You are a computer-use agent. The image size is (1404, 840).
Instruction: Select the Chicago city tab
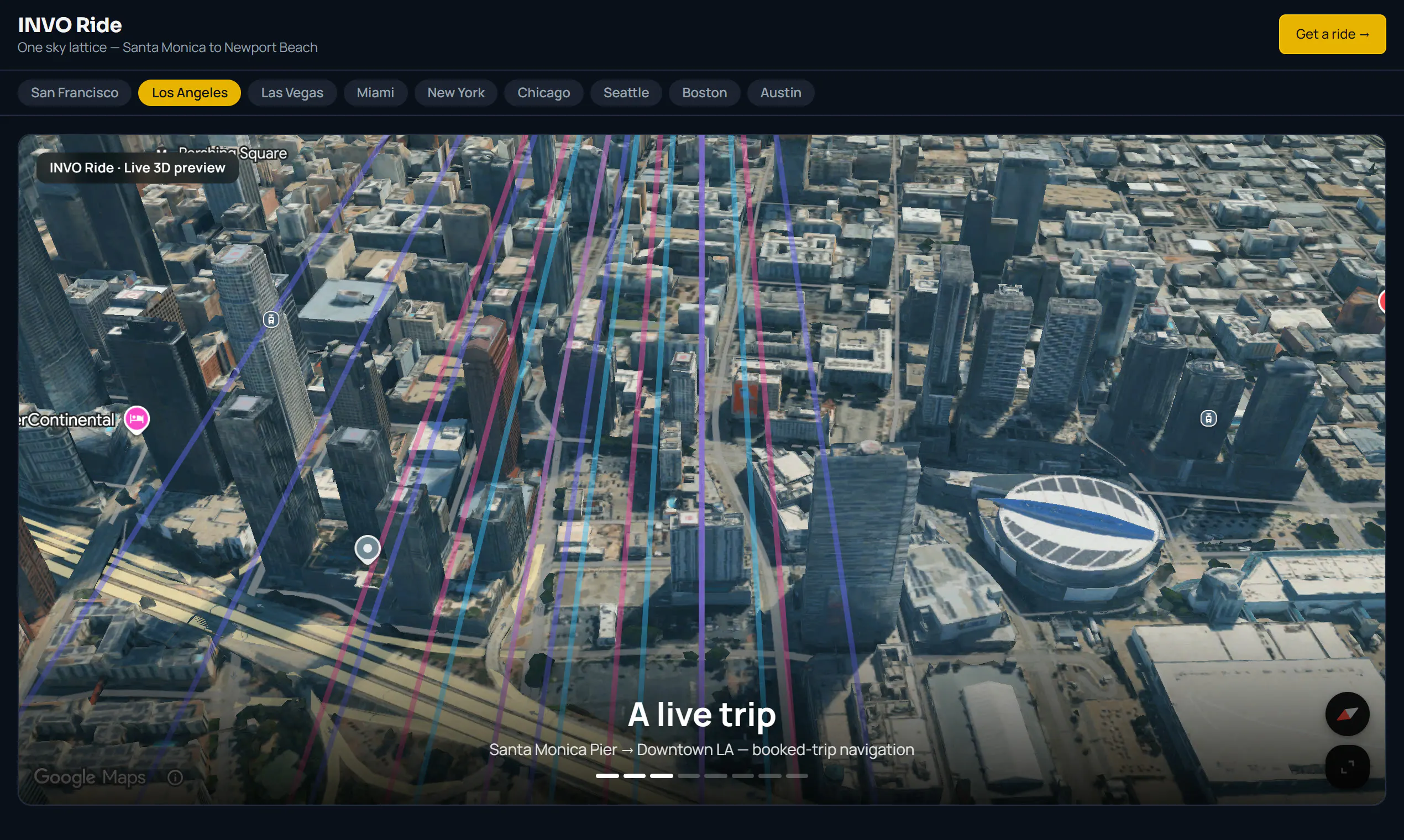click(543, 93)
